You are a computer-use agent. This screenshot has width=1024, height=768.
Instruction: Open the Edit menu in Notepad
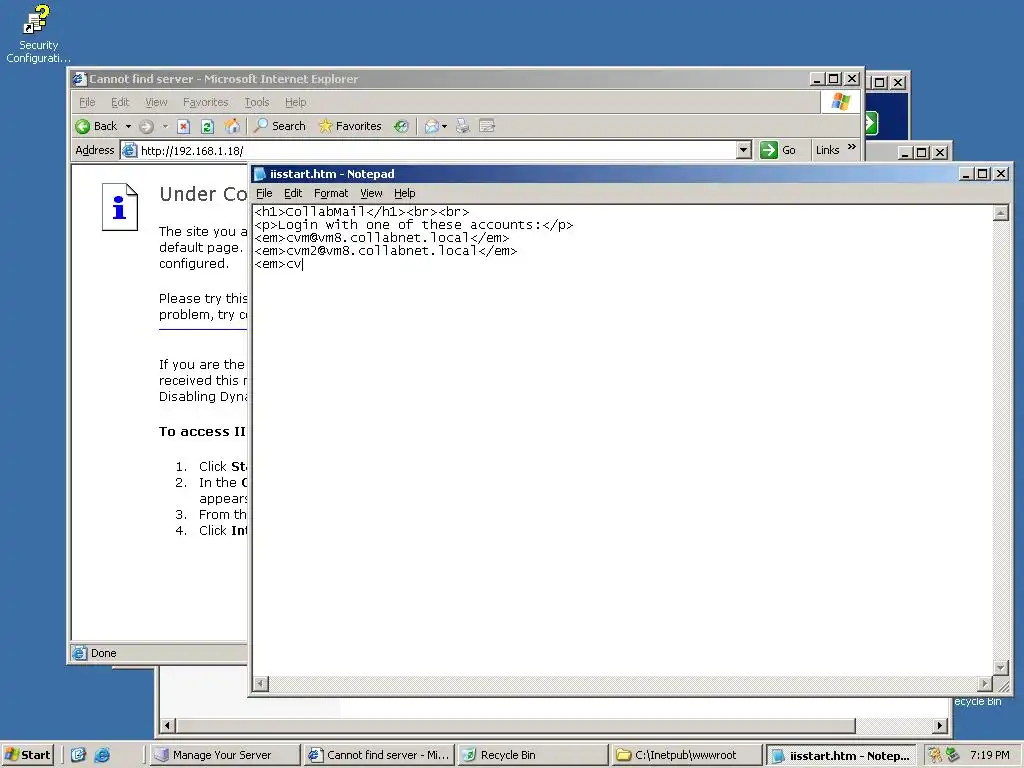293,193
